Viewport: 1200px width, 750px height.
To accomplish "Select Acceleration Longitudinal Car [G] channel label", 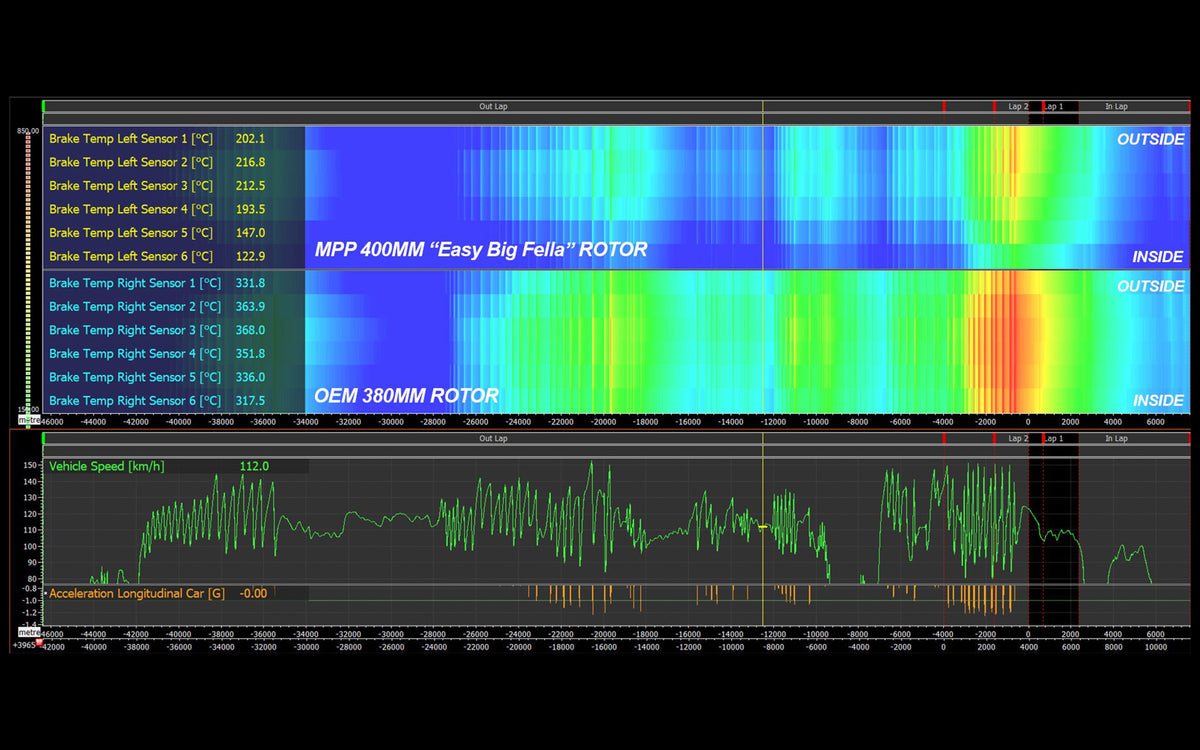I will pyautogui.click(x=137, y=593).
